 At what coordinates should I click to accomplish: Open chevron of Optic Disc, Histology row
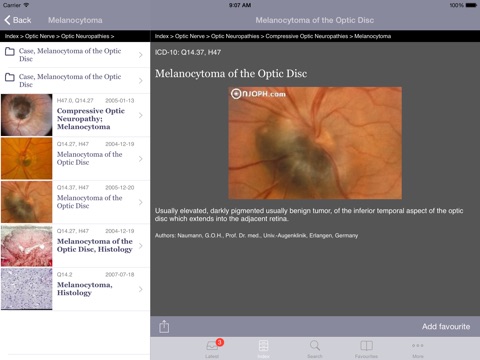point(141,246)
